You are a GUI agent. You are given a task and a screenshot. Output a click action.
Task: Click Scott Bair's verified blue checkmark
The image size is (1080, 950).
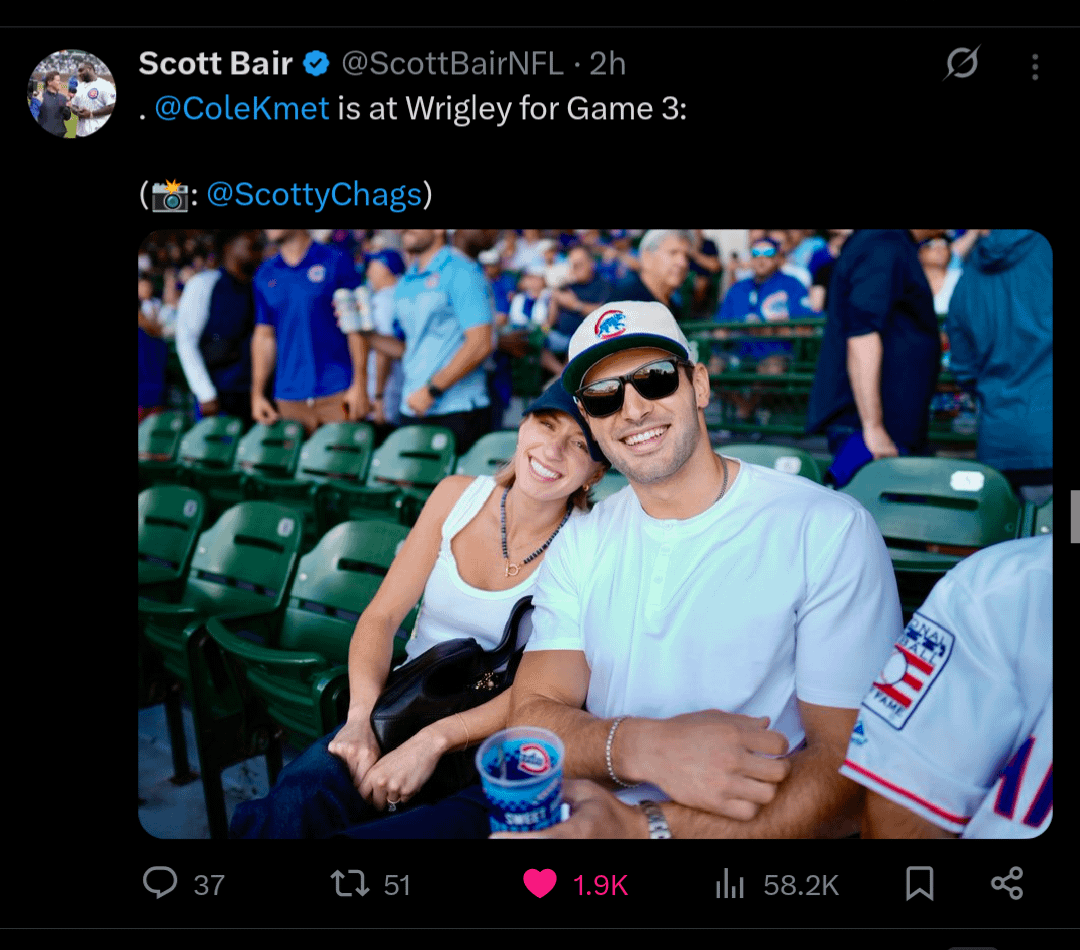pos(316,63)
